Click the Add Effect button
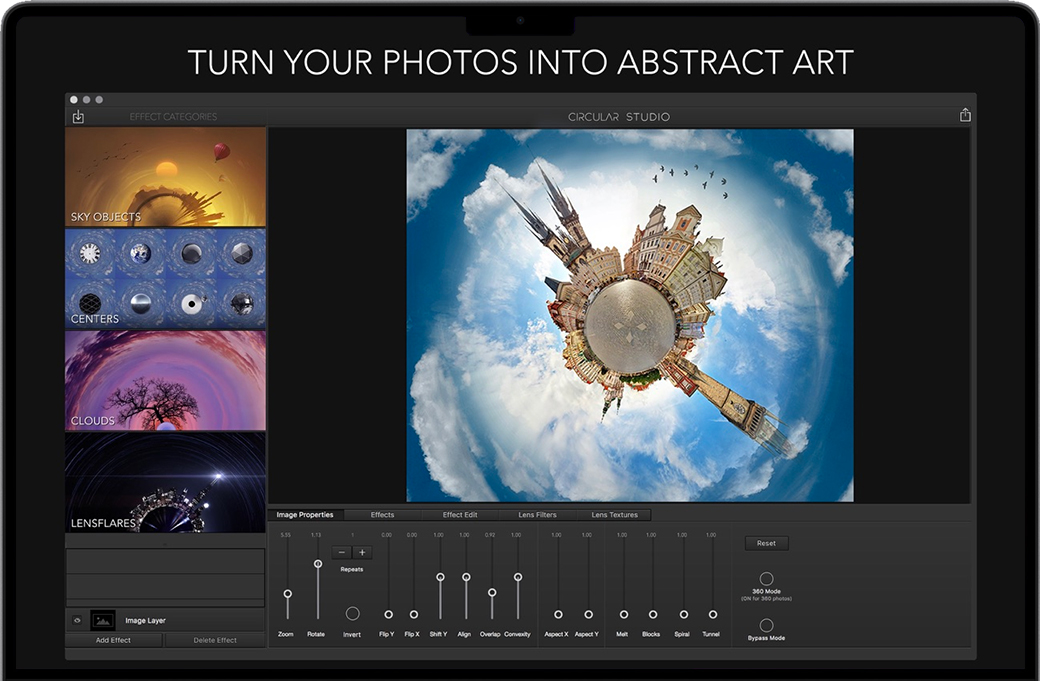 coord(114,640)
